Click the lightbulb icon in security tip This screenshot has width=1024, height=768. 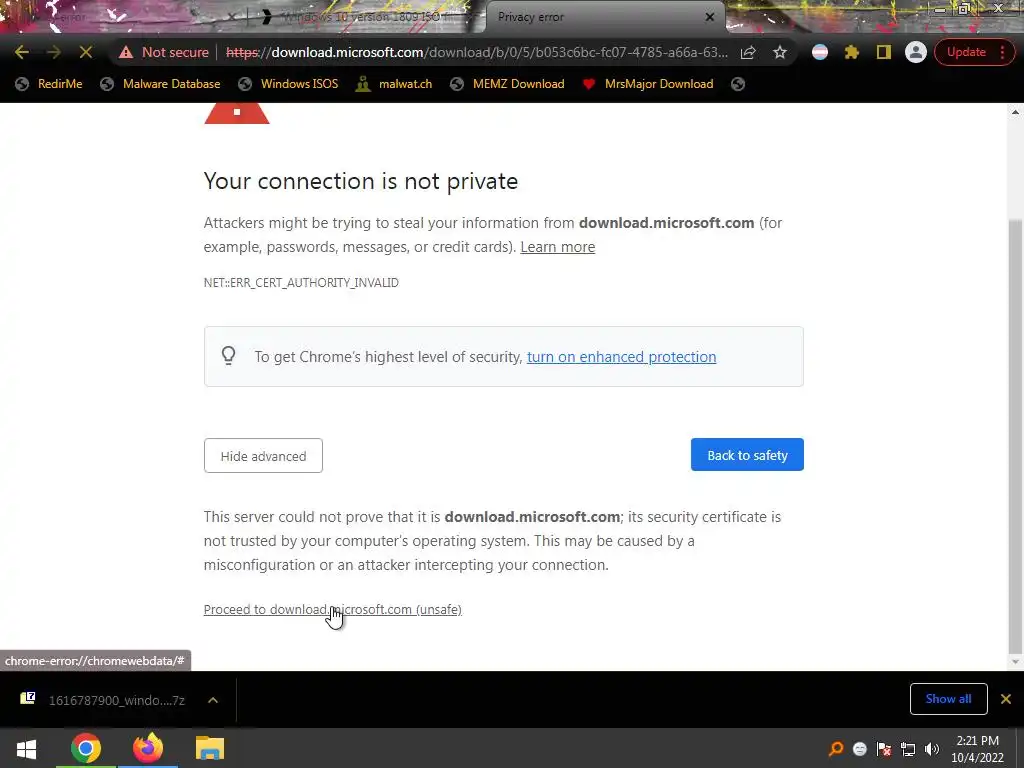point(229,356)
